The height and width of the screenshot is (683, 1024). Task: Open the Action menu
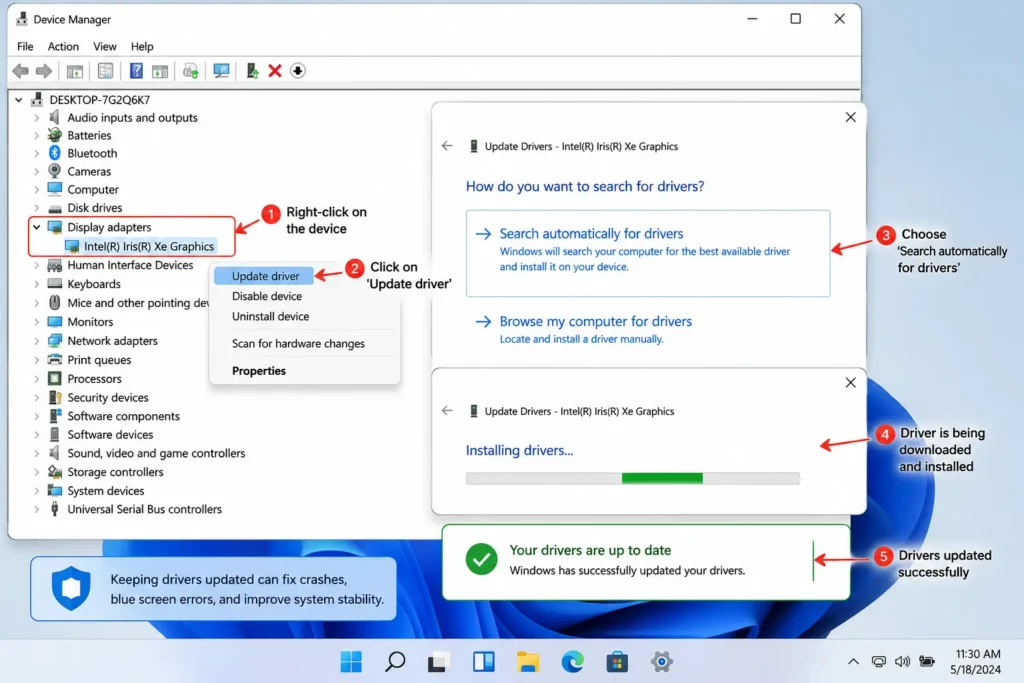pyautogui.click(x=63, y=46)
